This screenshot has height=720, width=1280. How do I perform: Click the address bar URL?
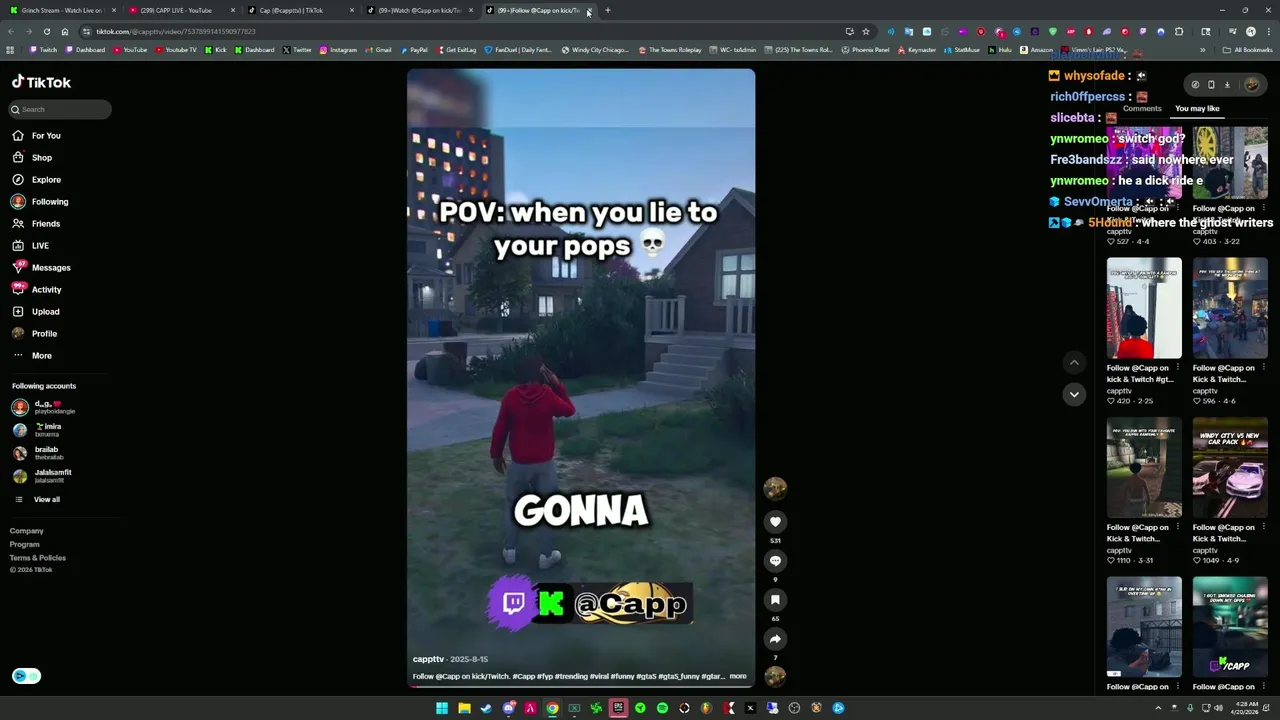176,31
